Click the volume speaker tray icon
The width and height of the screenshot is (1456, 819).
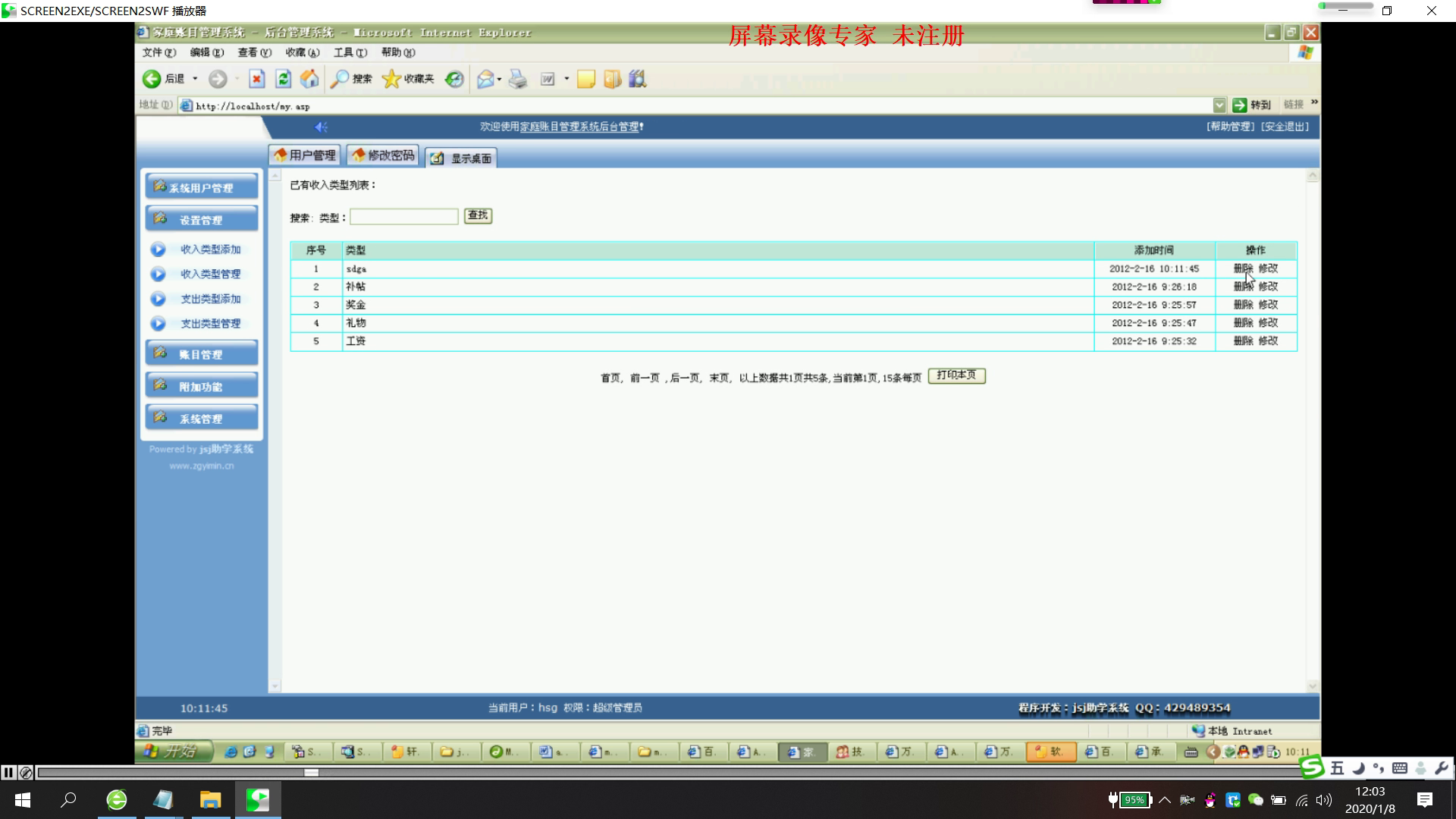pos(1324,800)
